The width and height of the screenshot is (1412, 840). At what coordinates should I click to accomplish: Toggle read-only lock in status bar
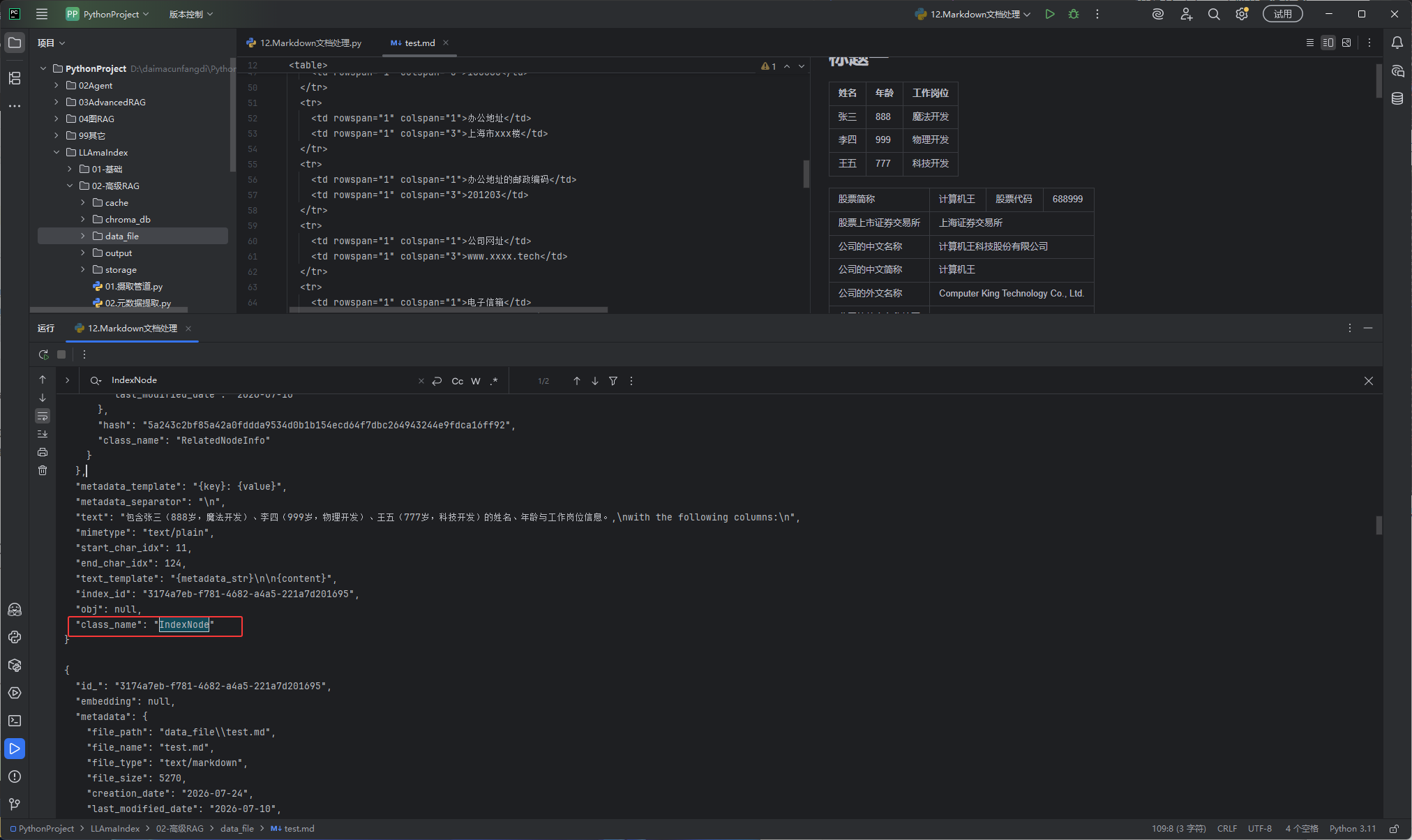click(x=1394, y=829)
